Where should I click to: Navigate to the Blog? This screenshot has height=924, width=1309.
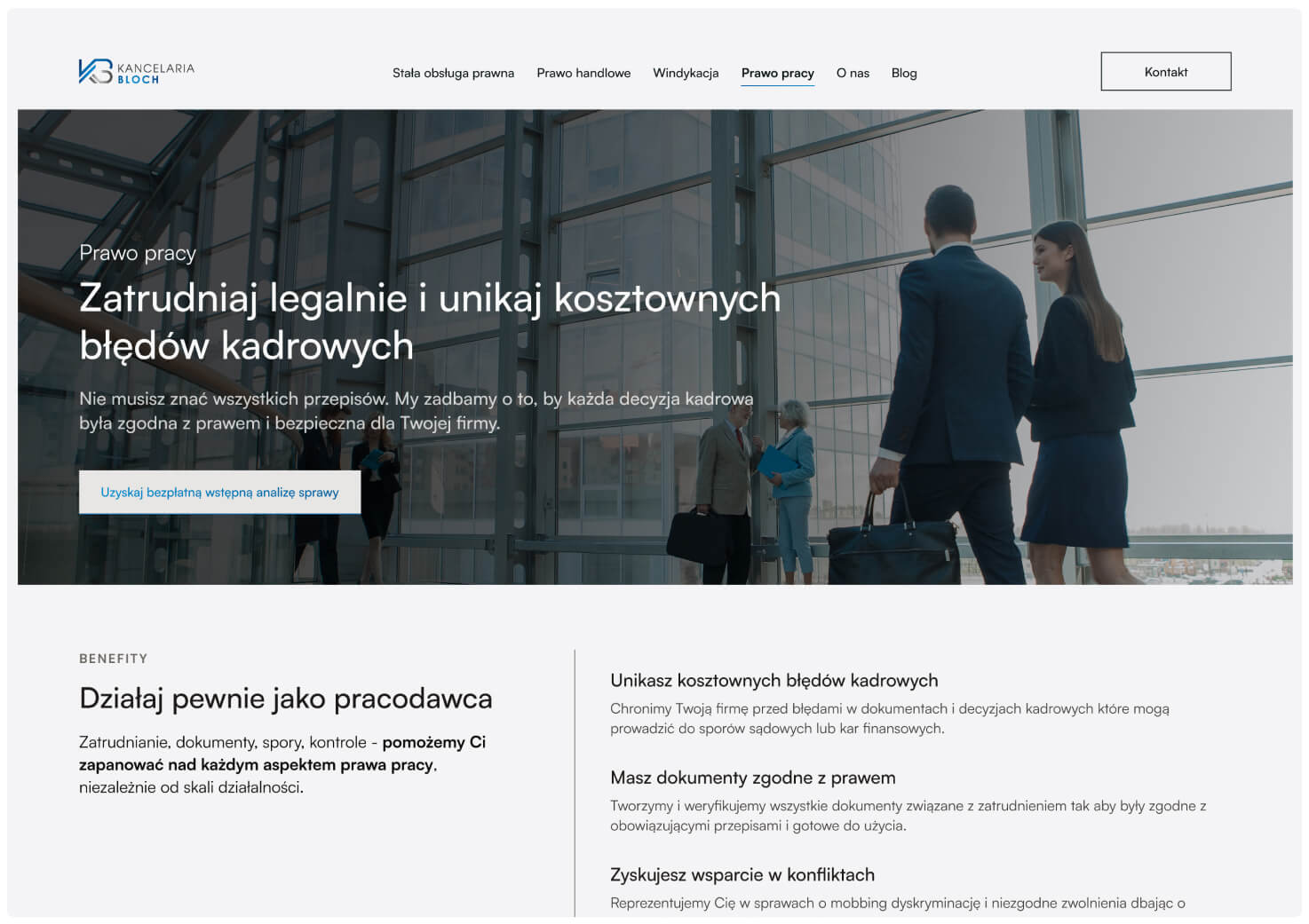[904, 73]
